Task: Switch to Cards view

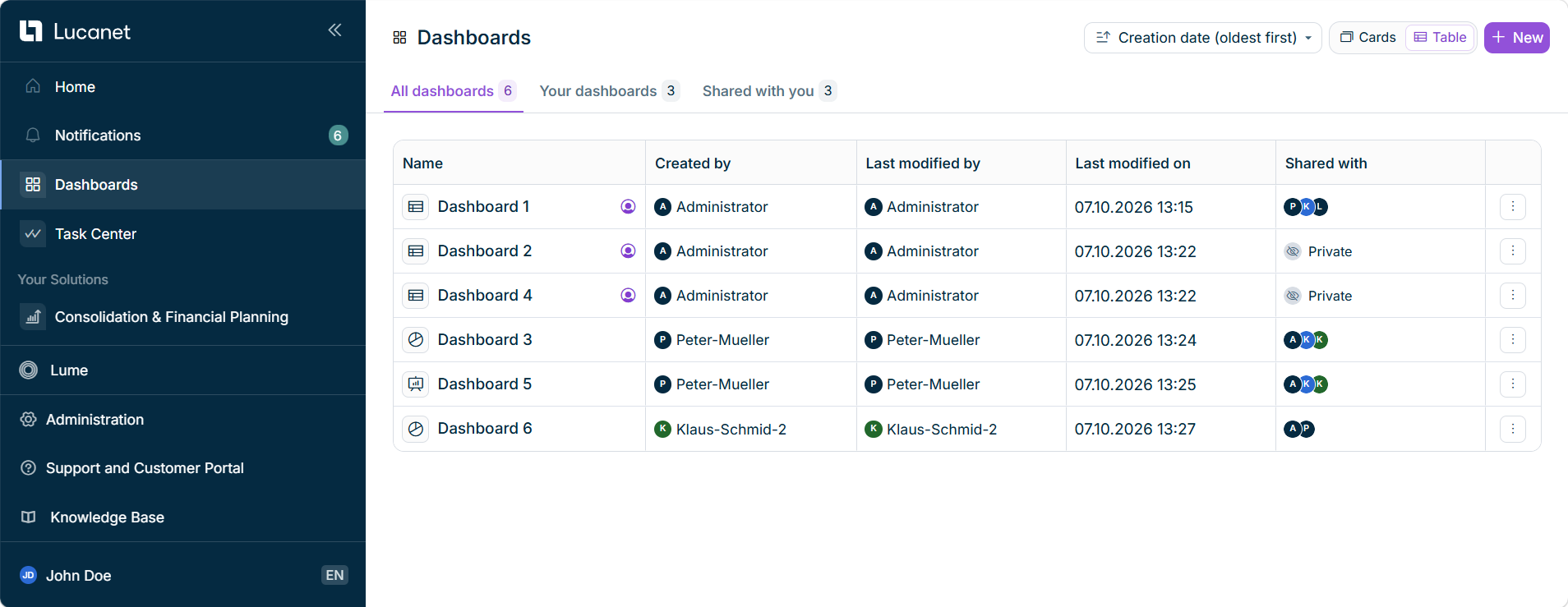Action: 1368,38
